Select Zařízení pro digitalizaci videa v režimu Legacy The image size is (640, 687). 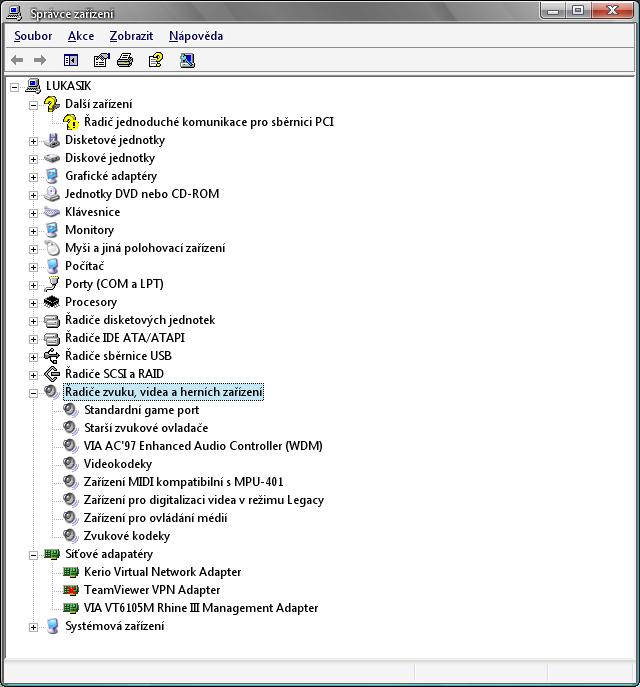click(204, 500)
